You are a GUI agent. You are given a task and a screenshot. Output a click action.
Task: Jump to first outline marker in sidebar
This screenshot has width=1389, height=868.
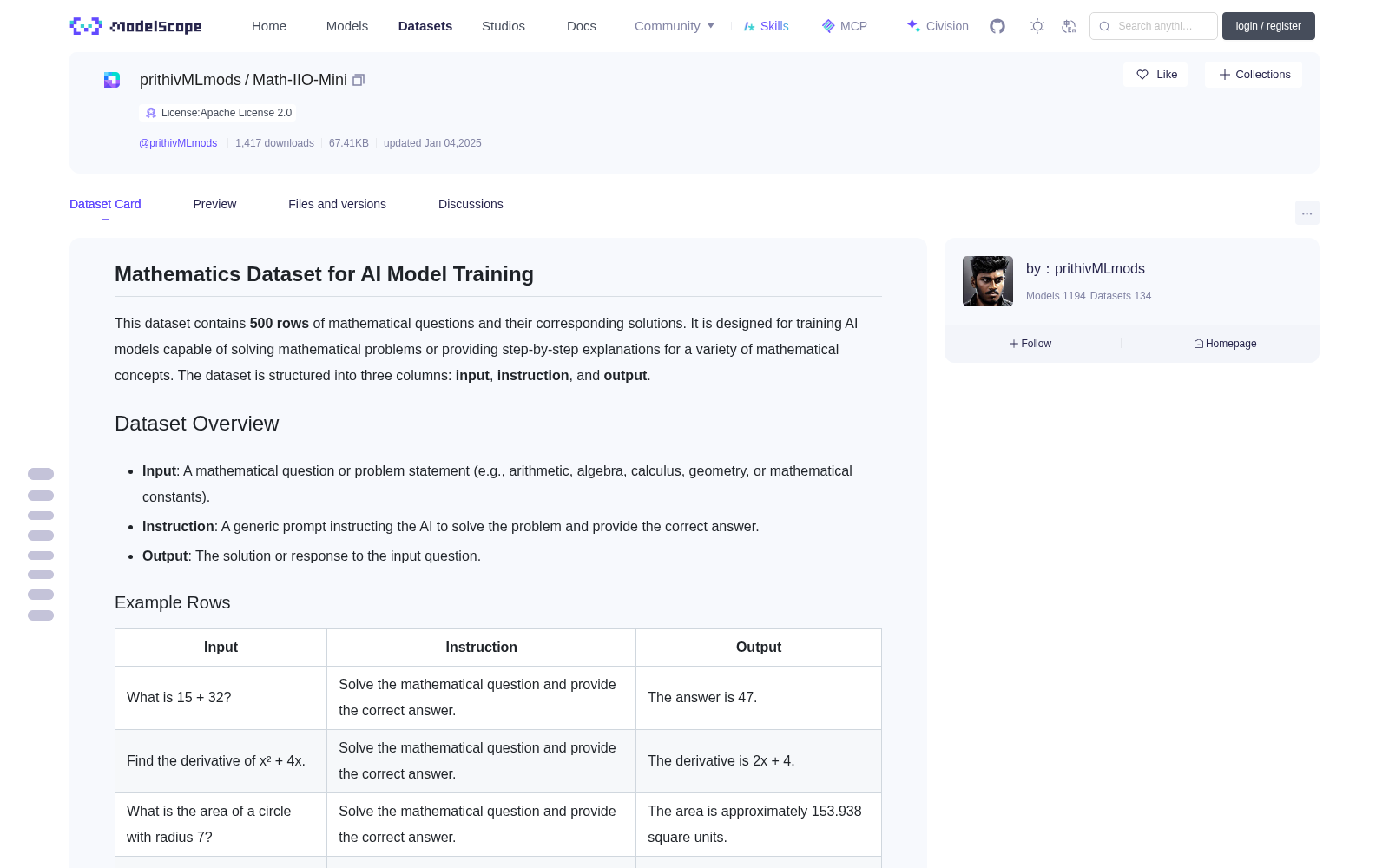click(41, 474)
